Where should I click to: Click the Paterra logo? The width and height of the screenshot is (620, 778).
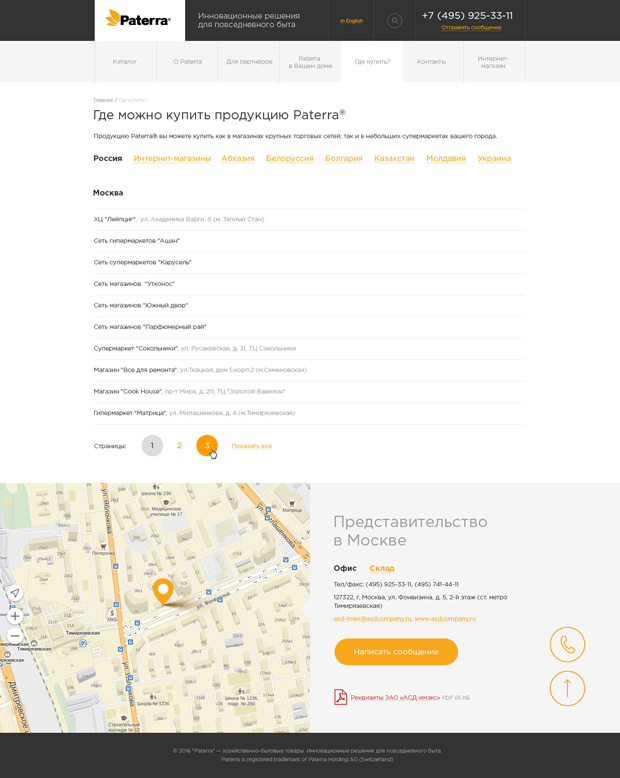[x=138, y=20]
